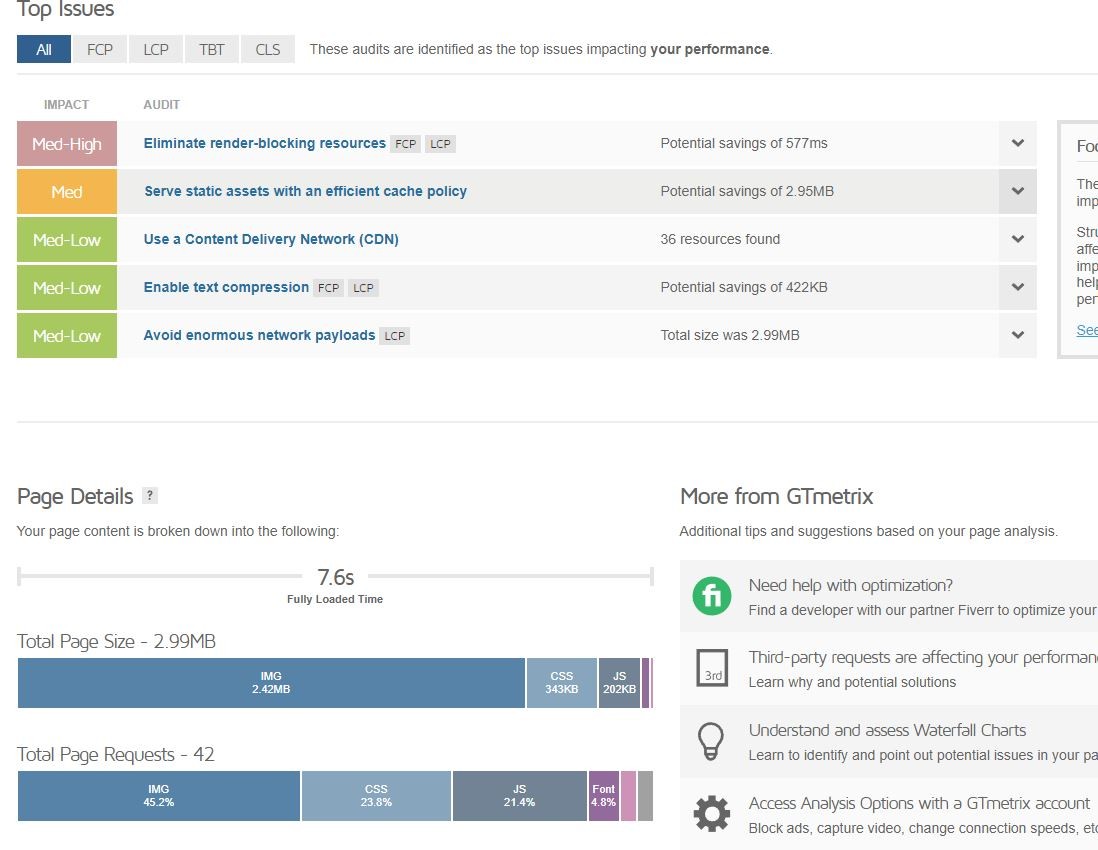Expand the Content Delivery Network audit chevron
Viewport: 1098px width, 850px height.
tap(1017, 239)
